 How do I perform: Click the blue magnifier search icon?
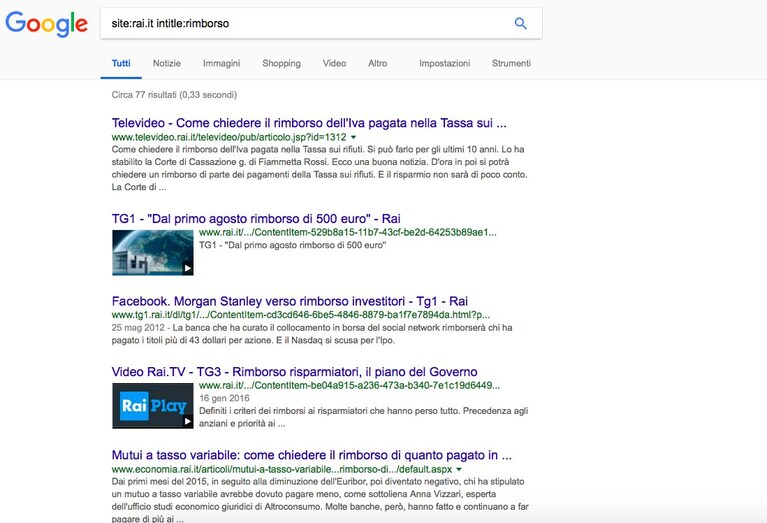[520, 23]
